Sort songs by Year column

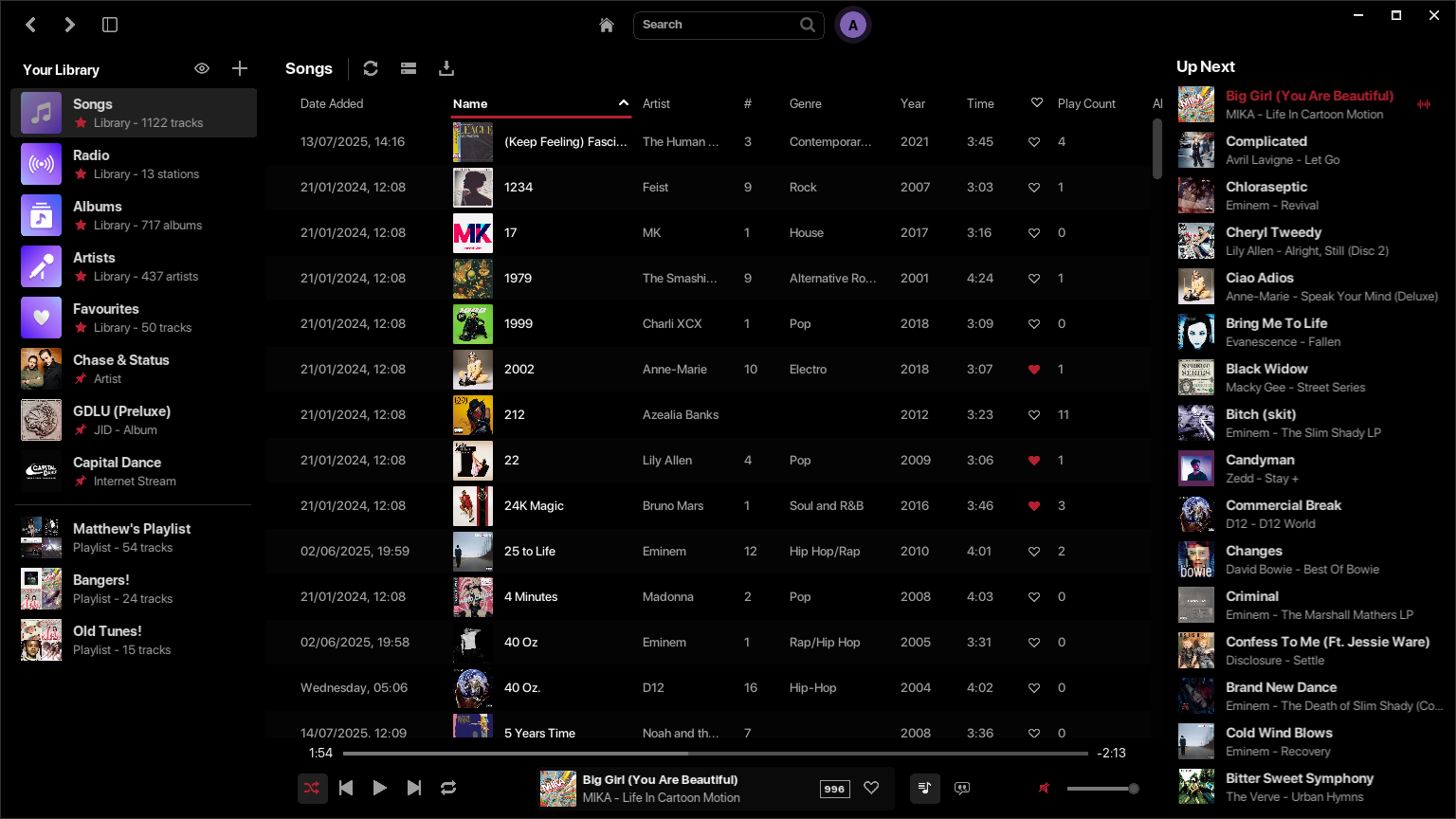(913, 103)
